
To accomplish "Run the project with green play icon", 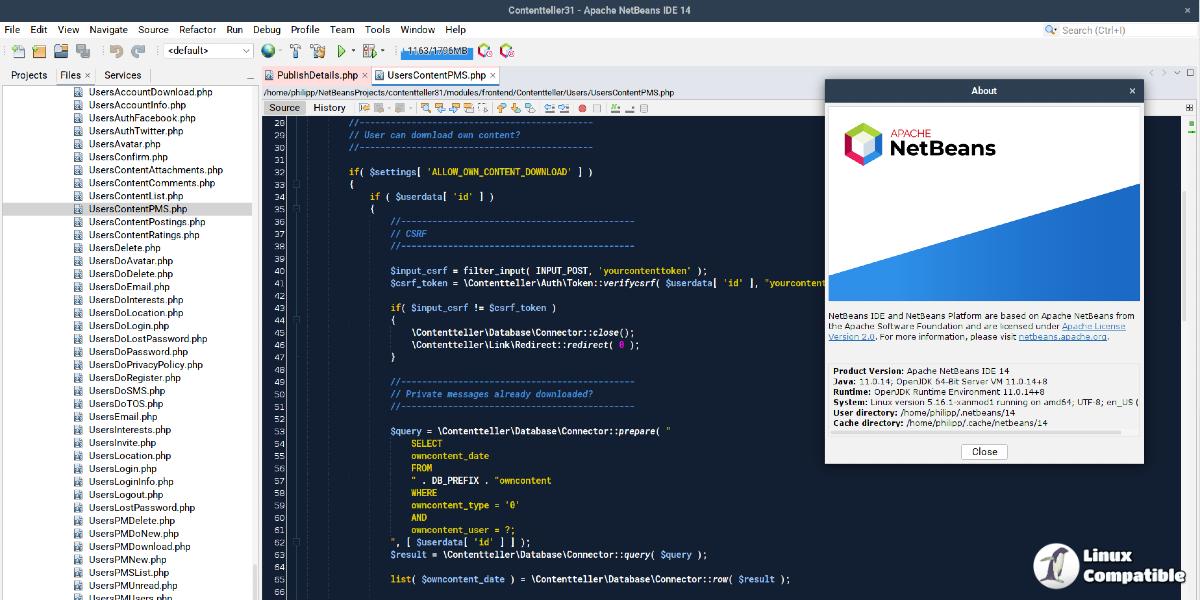I will 341,51.
